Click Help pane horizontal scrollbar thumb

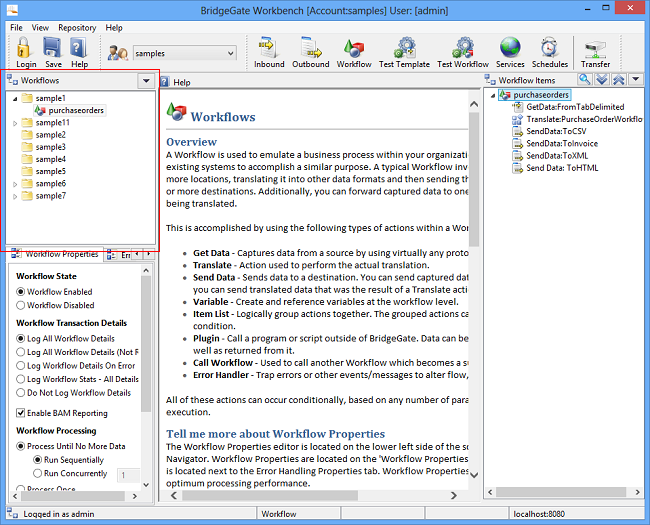pyautogui.click(x=270, y=495)
